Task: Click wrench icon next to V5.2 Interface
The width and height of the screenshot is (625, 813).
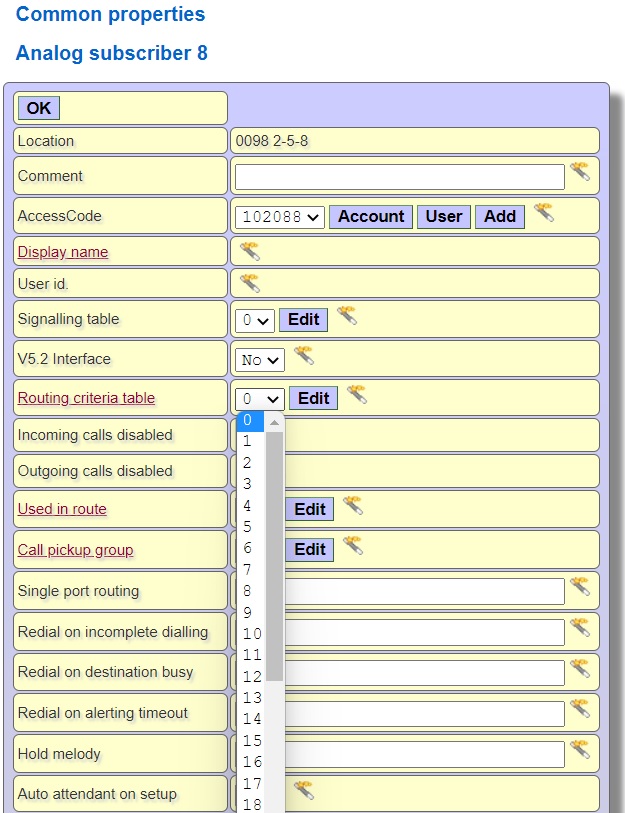Action: click(303, 355)
